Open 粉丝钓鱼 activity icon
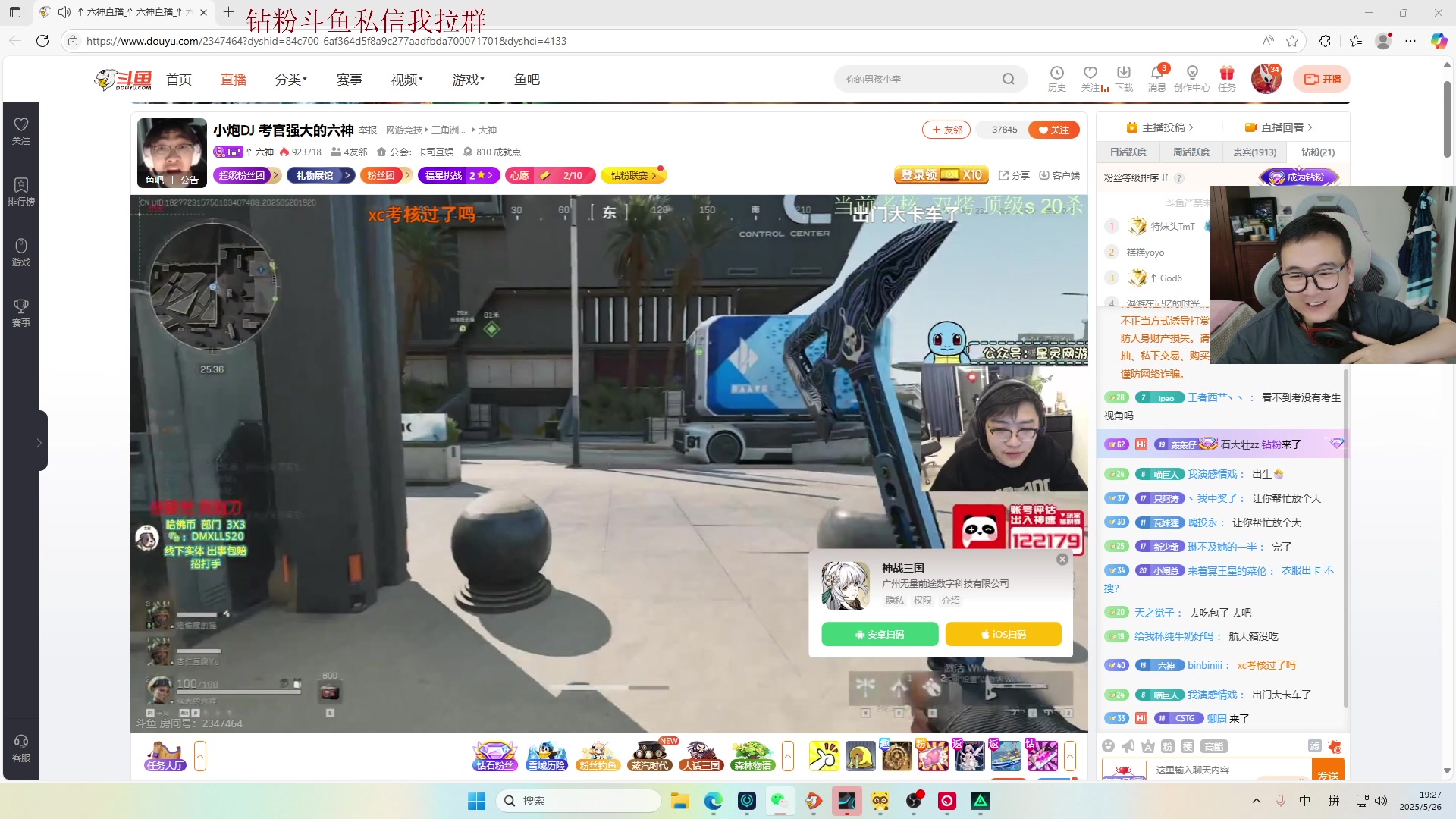The image size is (1456, 819). click(x=598, y=756)
